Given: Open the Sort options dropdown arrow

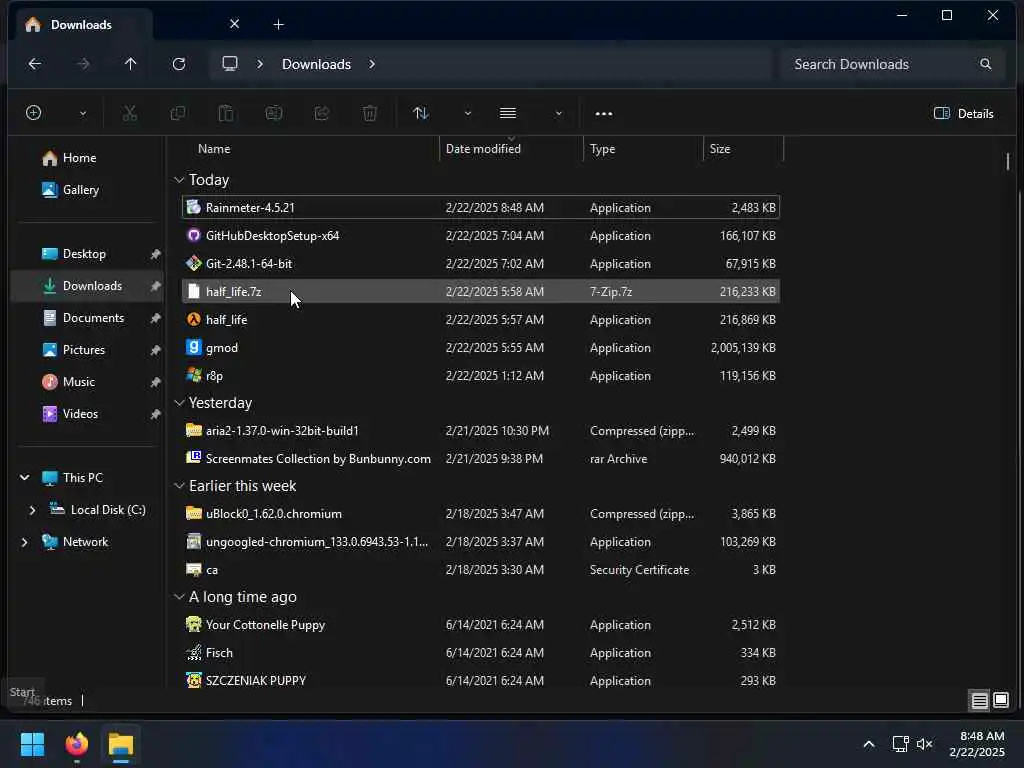Looking at the screenshot, I should tap(468, 114).
